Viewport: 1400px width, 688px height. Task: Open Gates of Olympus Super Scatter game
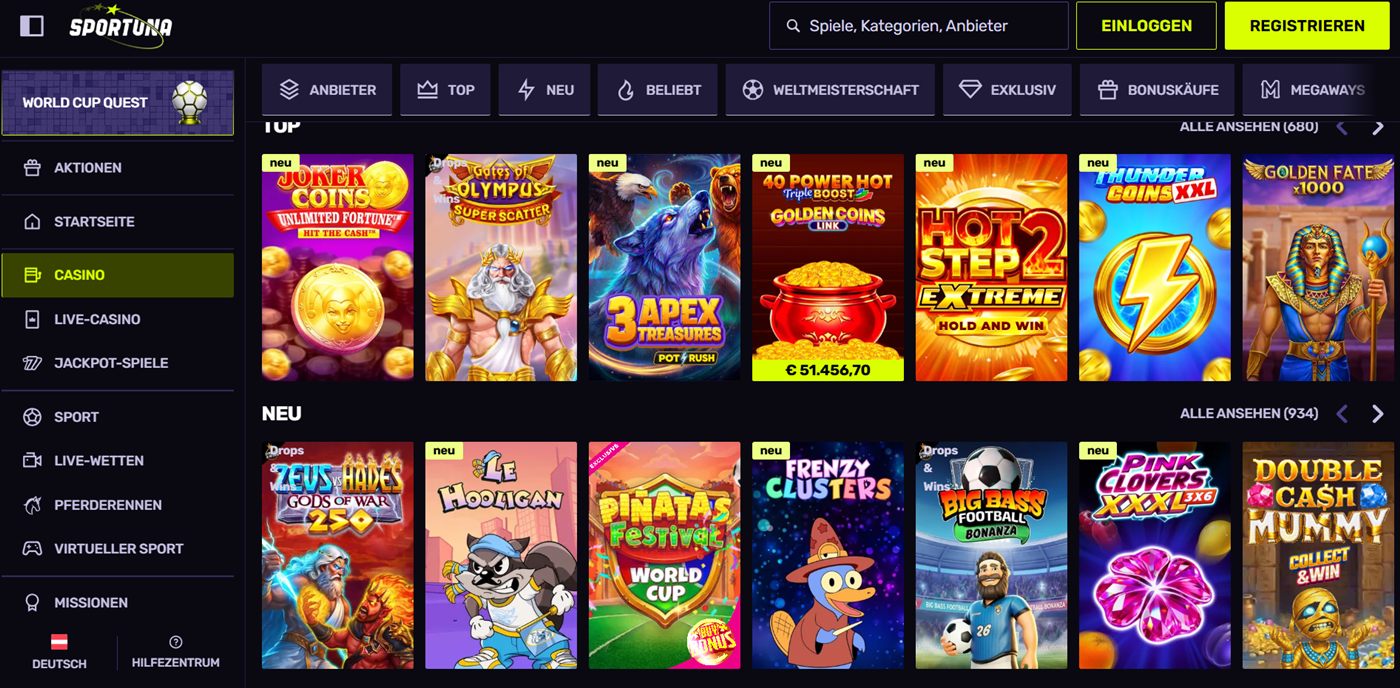[x=501, y=267]
